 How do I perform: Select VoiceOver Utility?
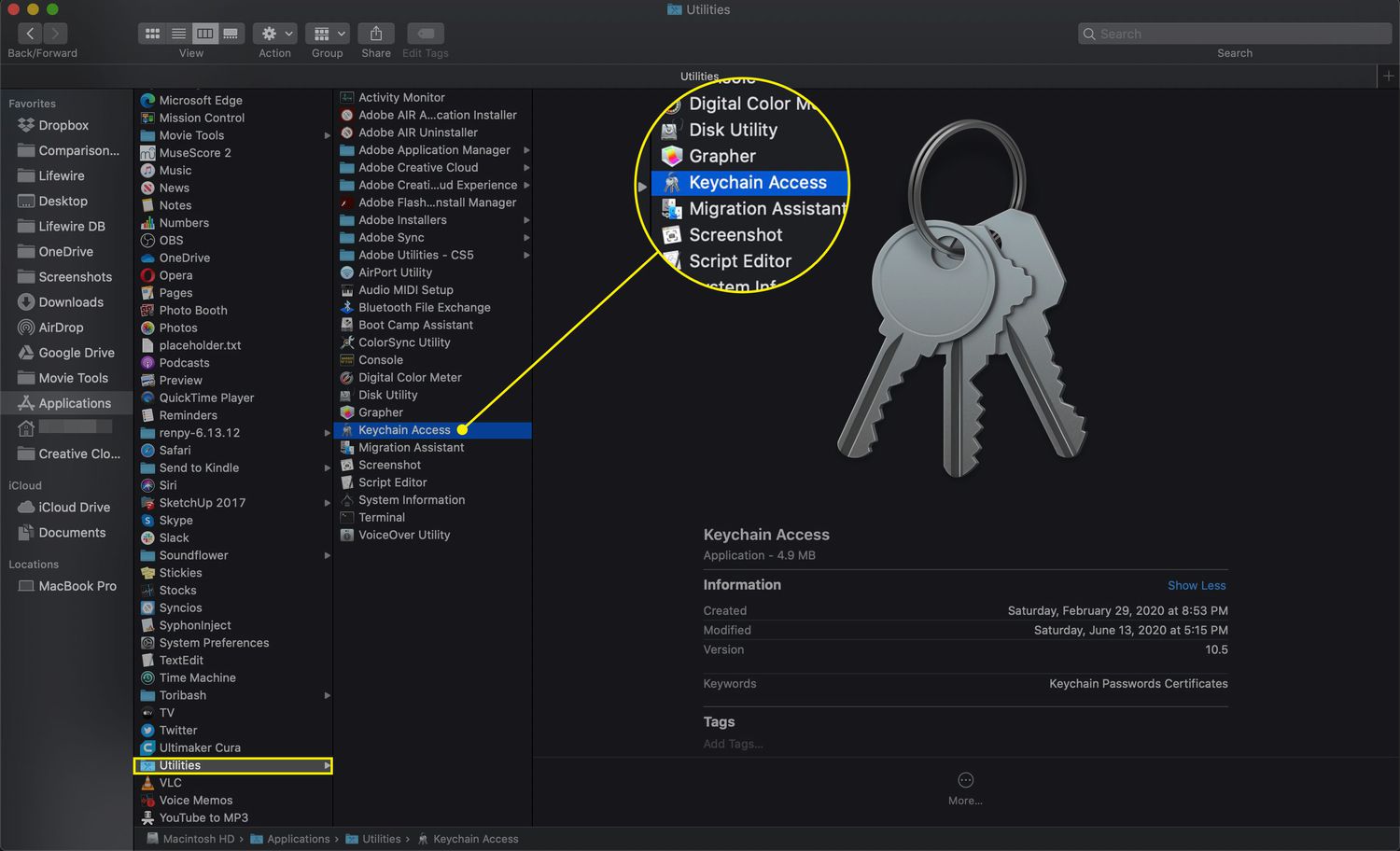[404, 536]
